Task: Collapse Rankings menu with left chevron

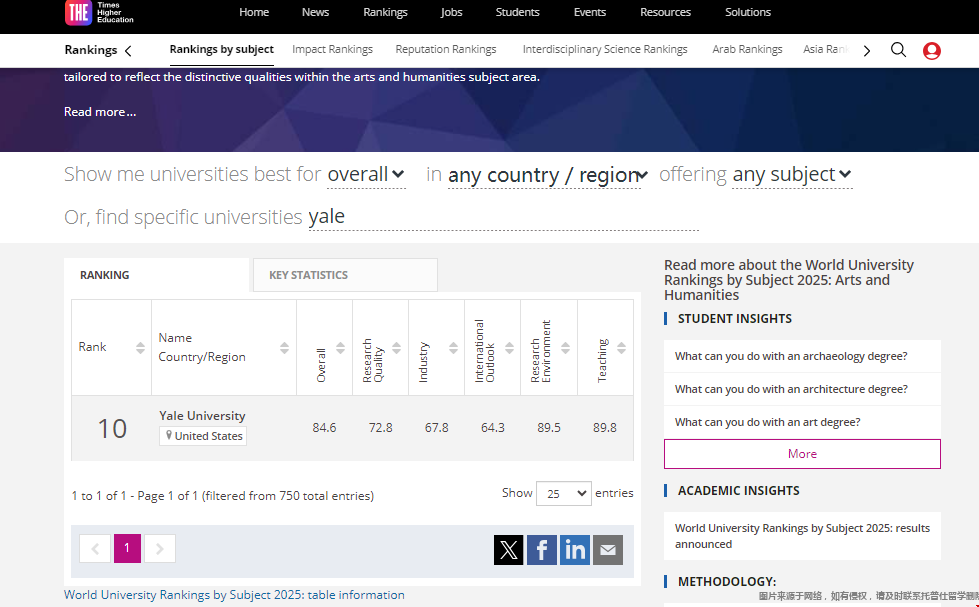Action: pyautogui.click(x=128, y=51)
